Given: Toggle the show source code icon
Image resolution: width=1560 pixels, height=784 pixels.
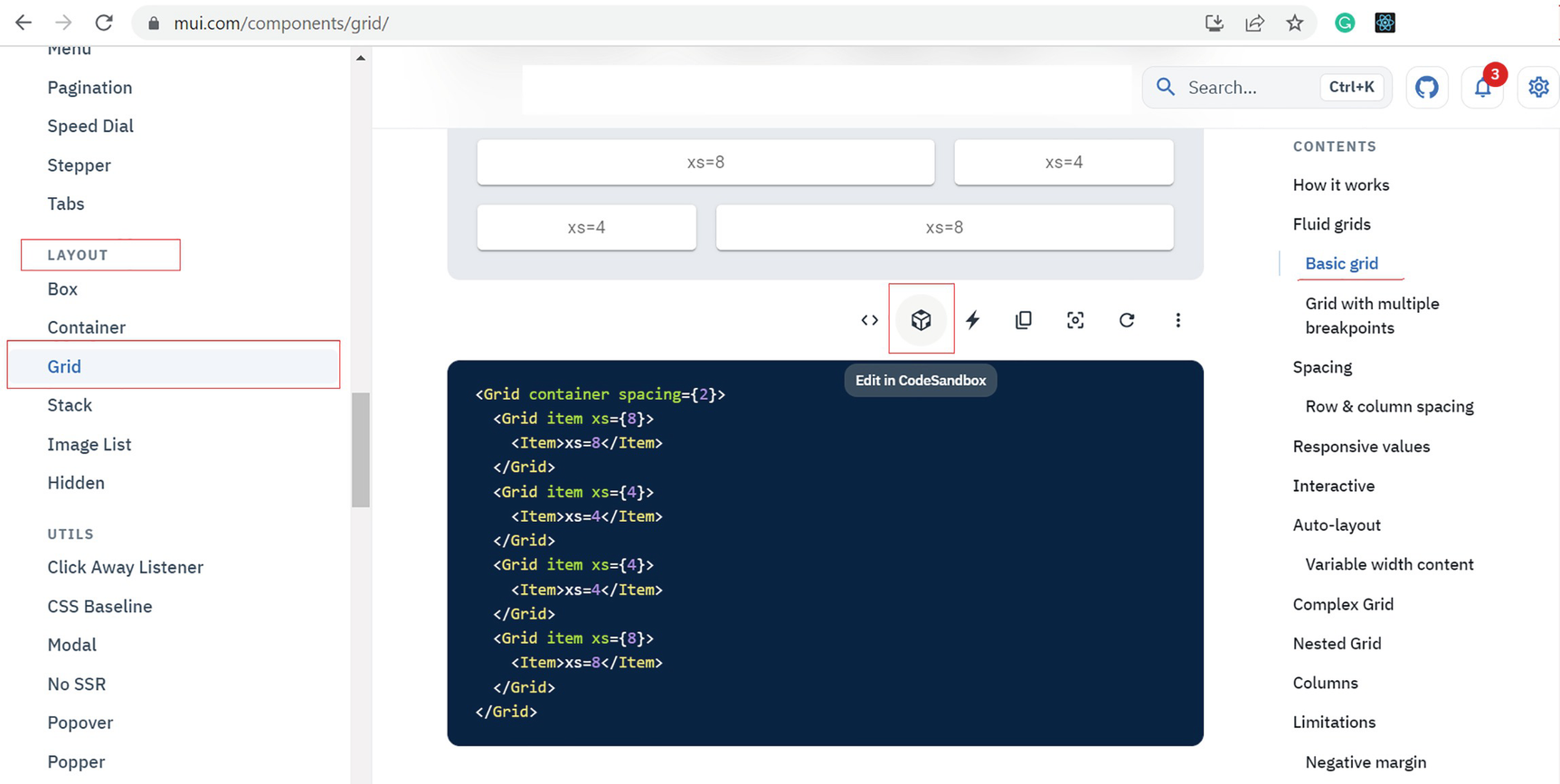Looking at the screenshot, I should [x=869, y=320].
